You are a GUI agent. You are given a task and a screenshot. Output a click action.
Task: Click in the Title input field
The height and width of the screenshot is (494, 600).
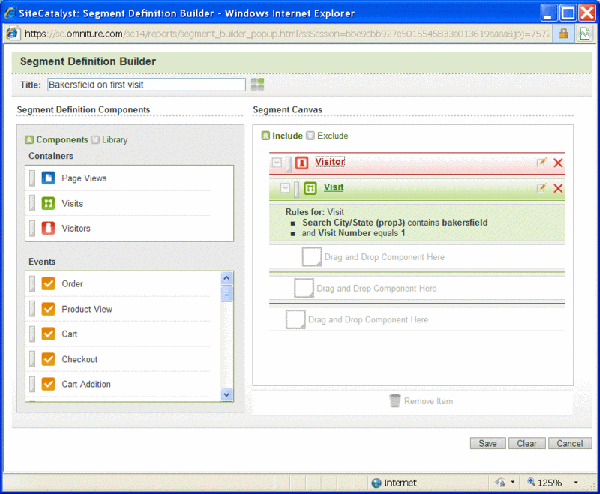146,85
